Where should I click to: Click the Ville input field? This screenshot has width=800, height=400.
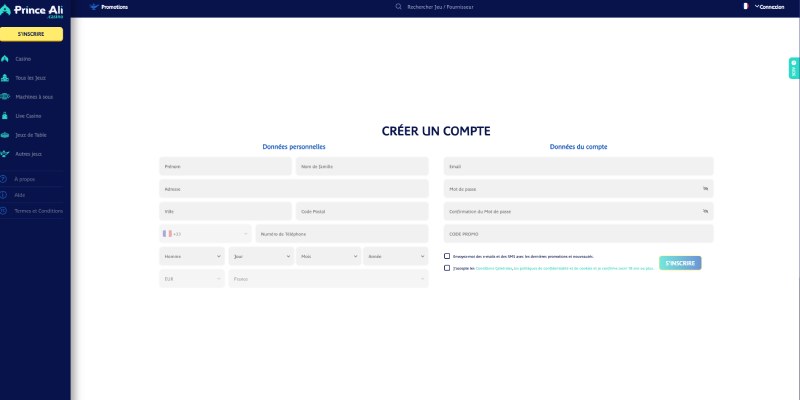coord(226,211)
